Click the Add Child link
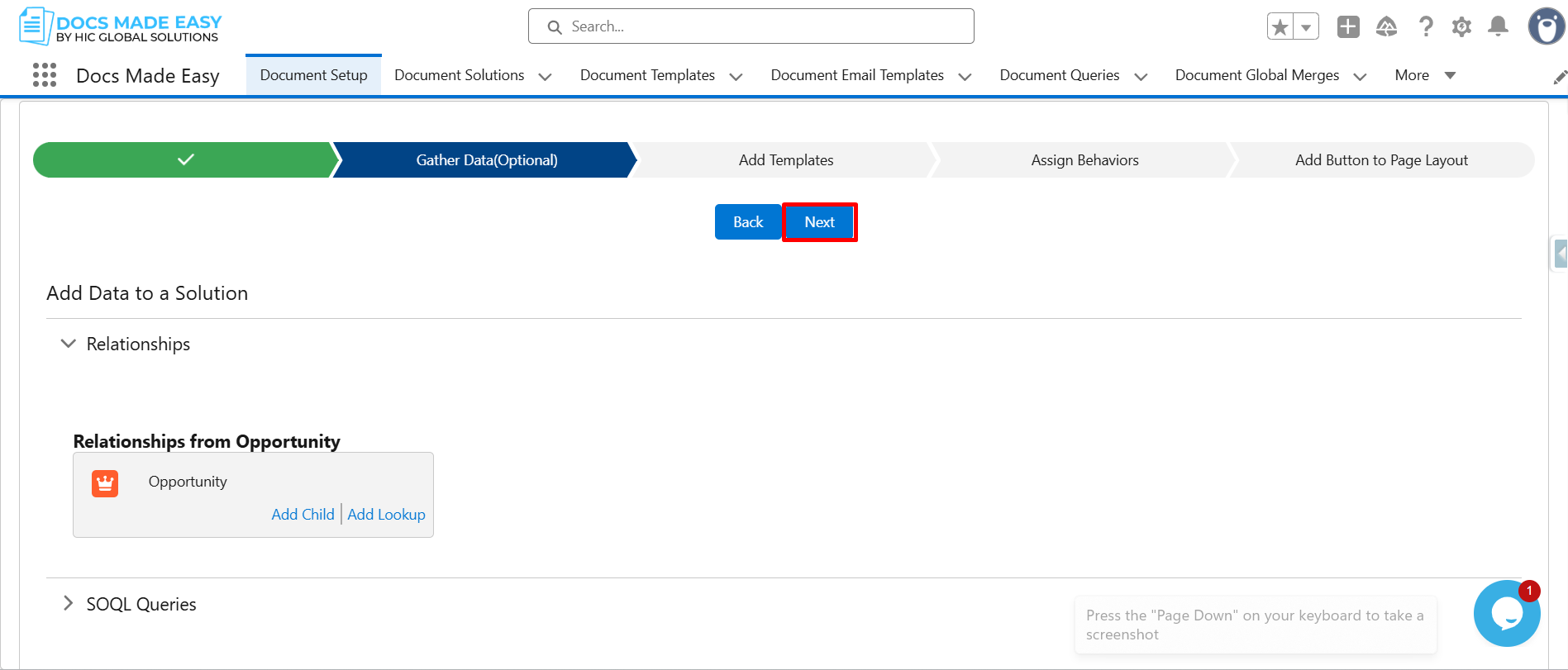Viewport: 1568px width, 670px height. click(x=303, y=514)
